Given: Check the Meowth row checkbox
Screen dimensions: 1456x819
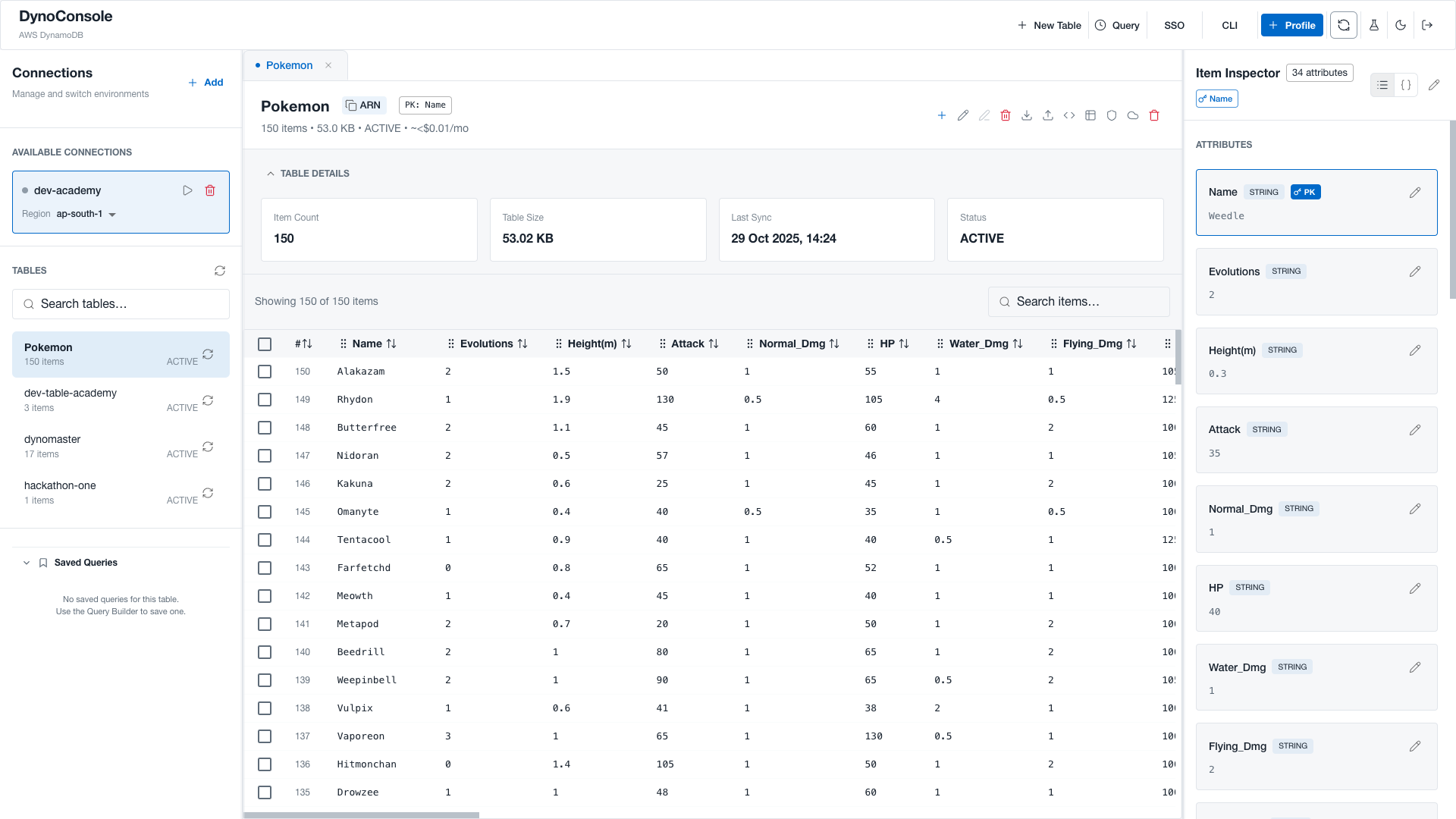Looking at the screenshot, I should pos(265,596).
